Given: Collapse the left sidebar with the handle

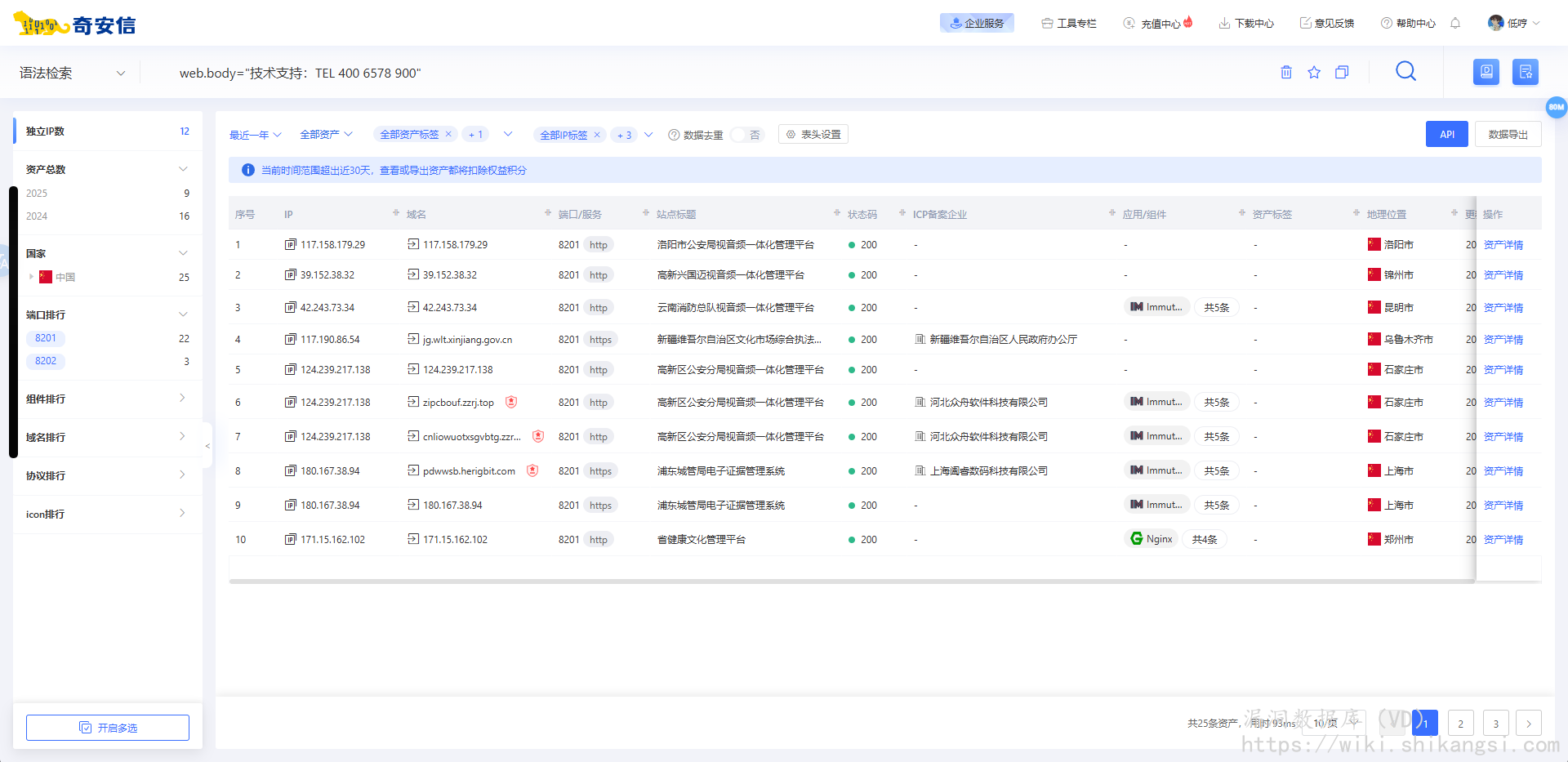Looking at the screenshot, I should click(207, 445).
